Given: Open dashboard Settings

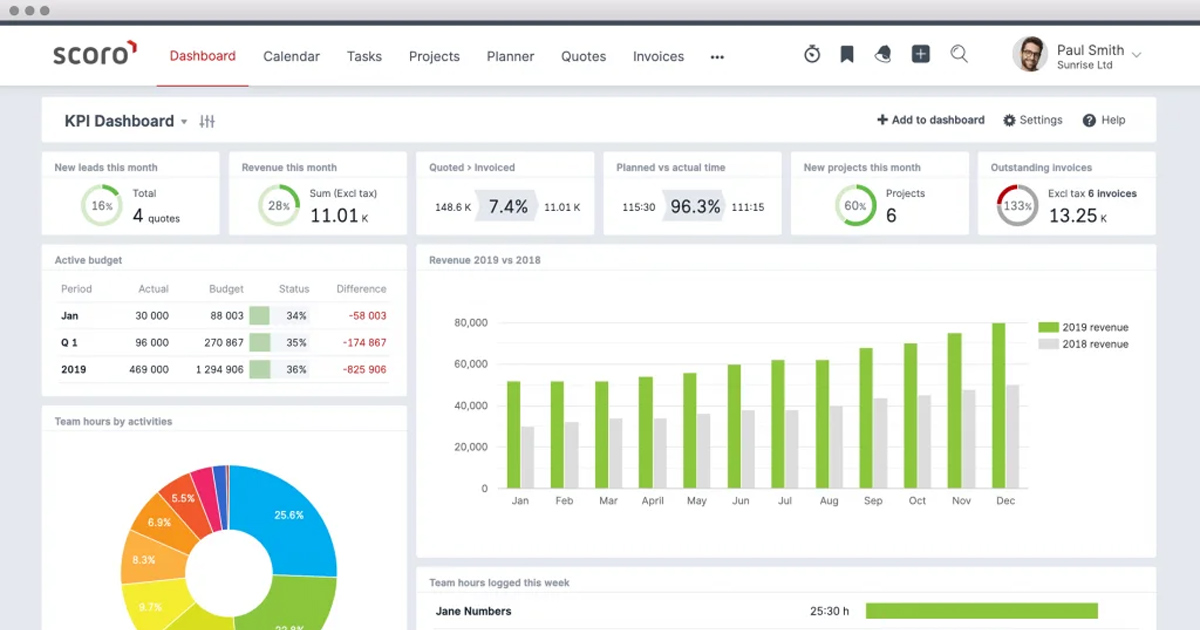Looking at the screenshot, I should pos(1033,120).
